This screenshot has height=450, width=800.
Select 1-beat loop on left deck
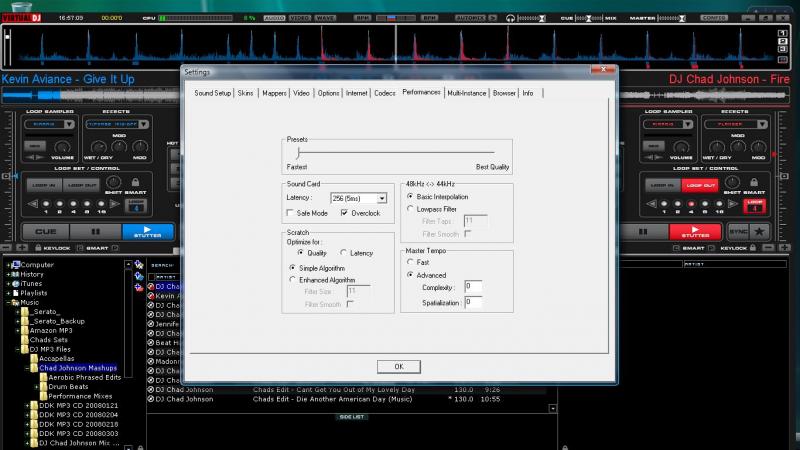coord(45,204)
